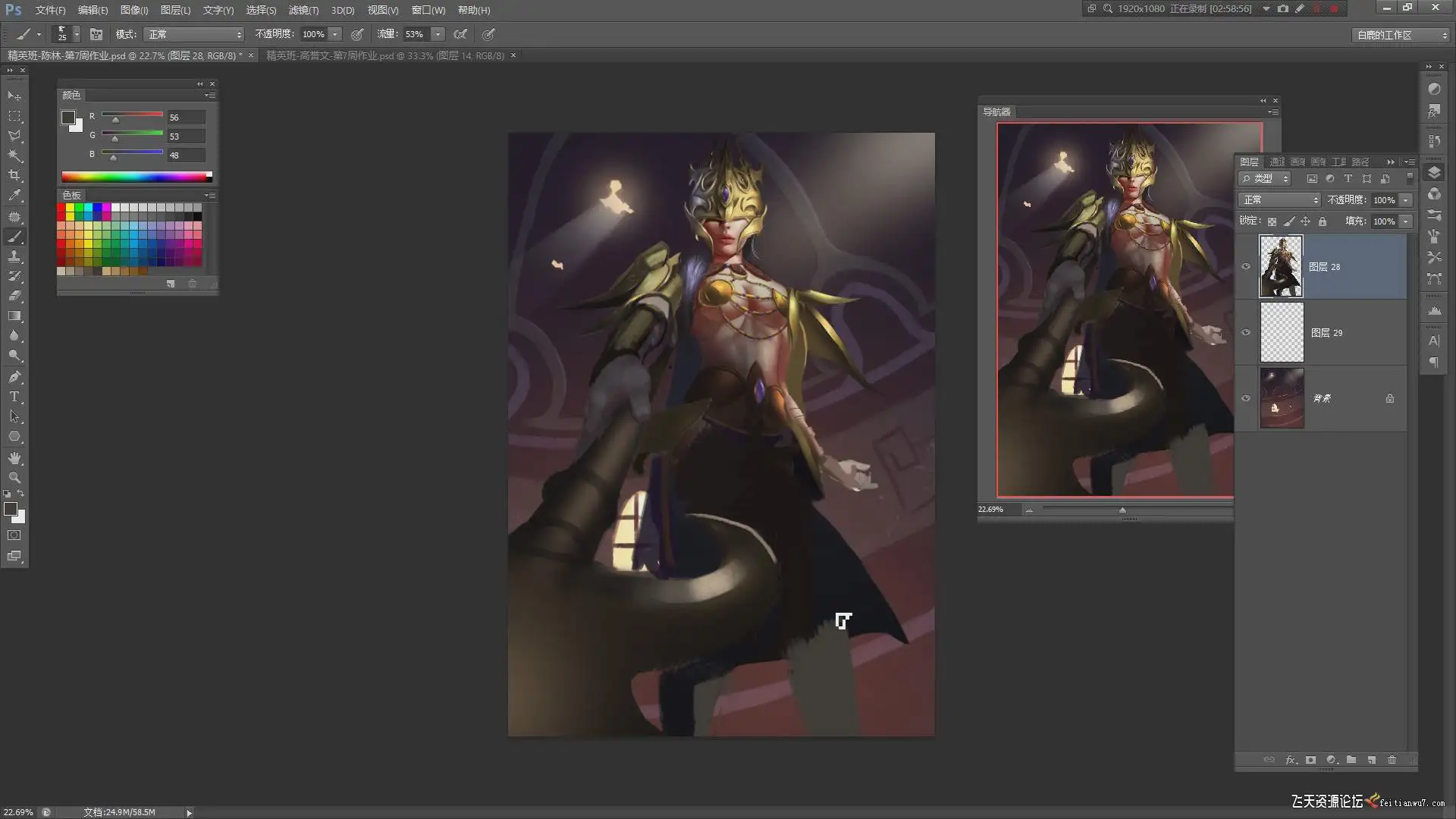
Task: Create a new layer group folder
Action: tap(1351, 760)
